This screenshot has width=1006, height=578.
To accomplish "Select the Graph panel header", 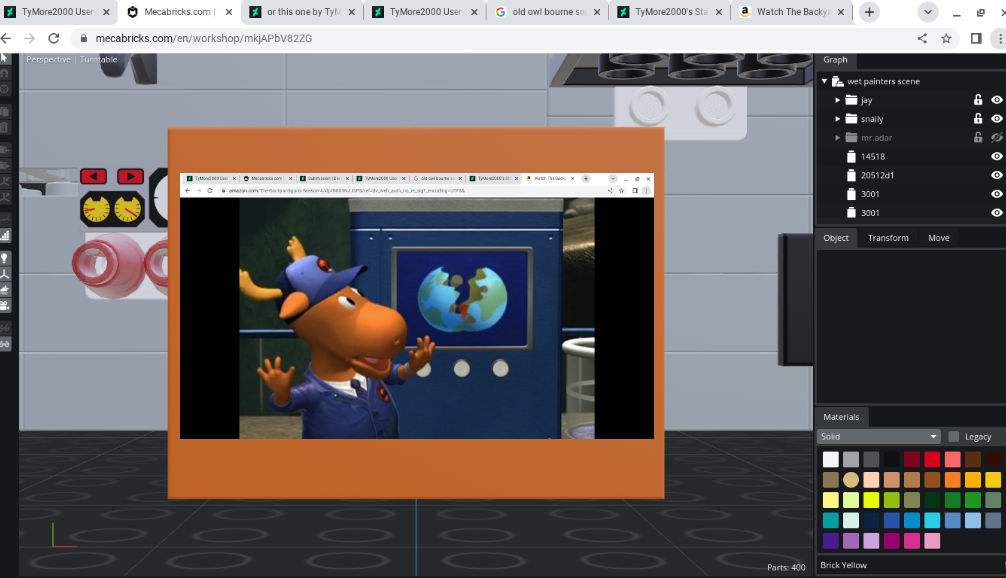I will (x=835, y=60).
